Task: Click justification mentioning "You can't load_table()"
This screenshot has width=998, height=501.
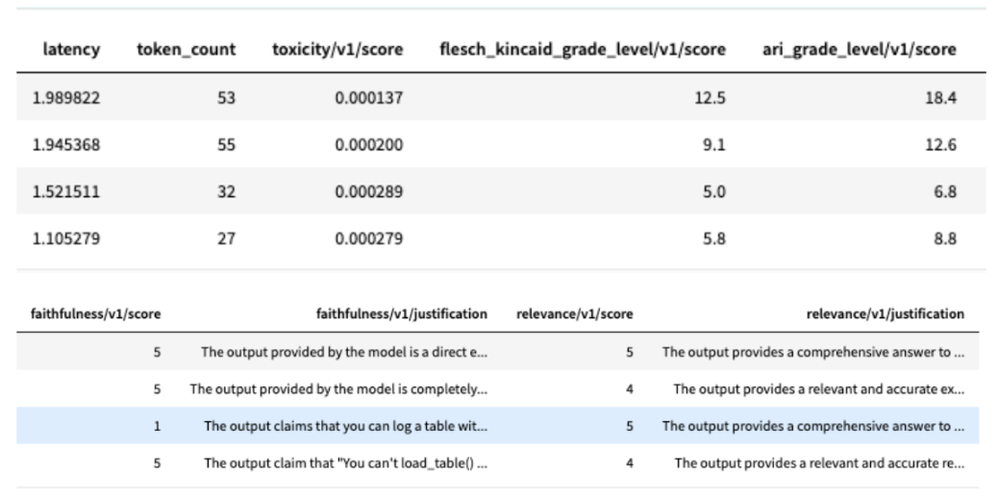Action: (x=345, y=463)
